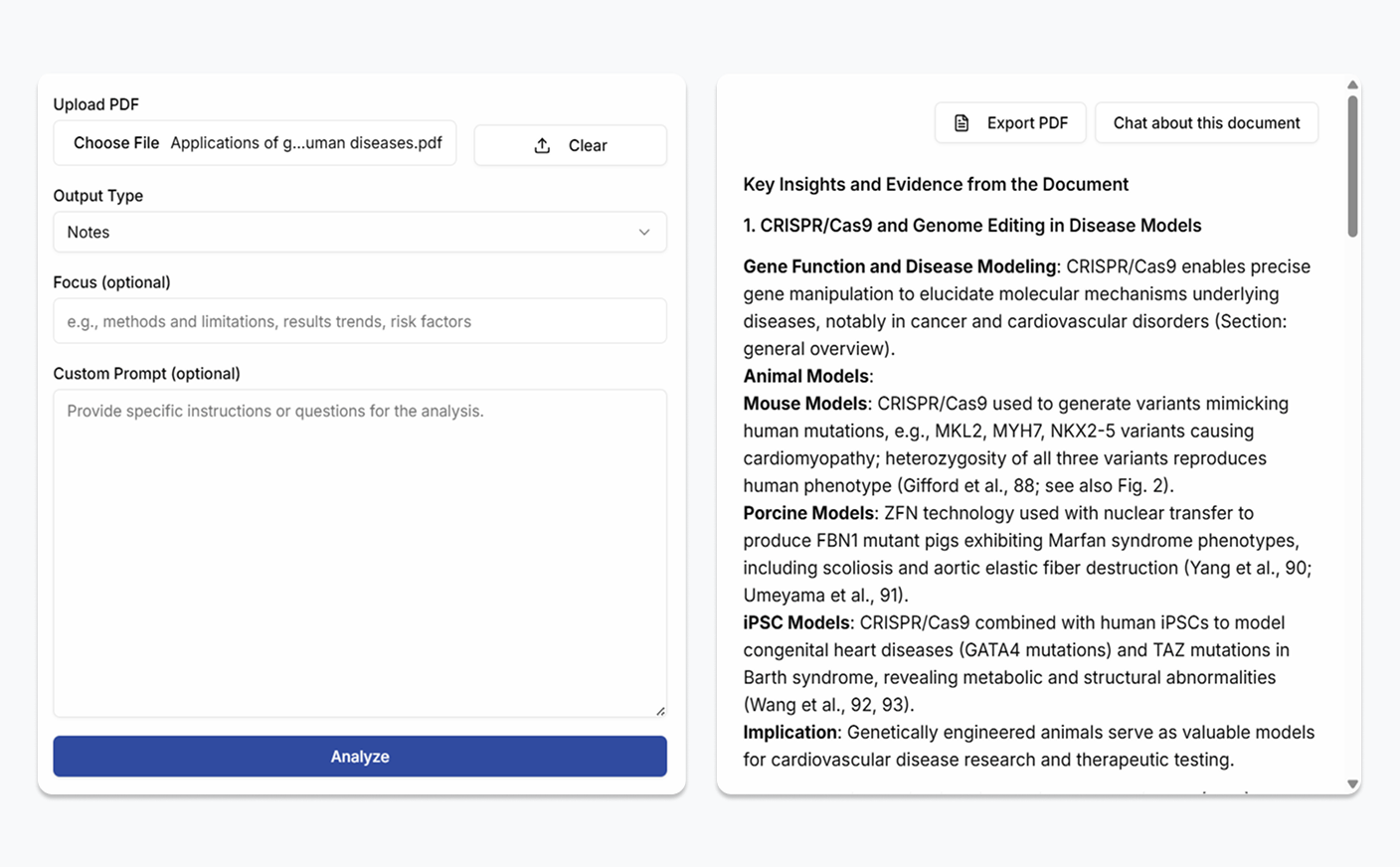Click the upload arrow icon beside Clear
Viewport: 1400px width, 867px height.
(x=542, y=145)
